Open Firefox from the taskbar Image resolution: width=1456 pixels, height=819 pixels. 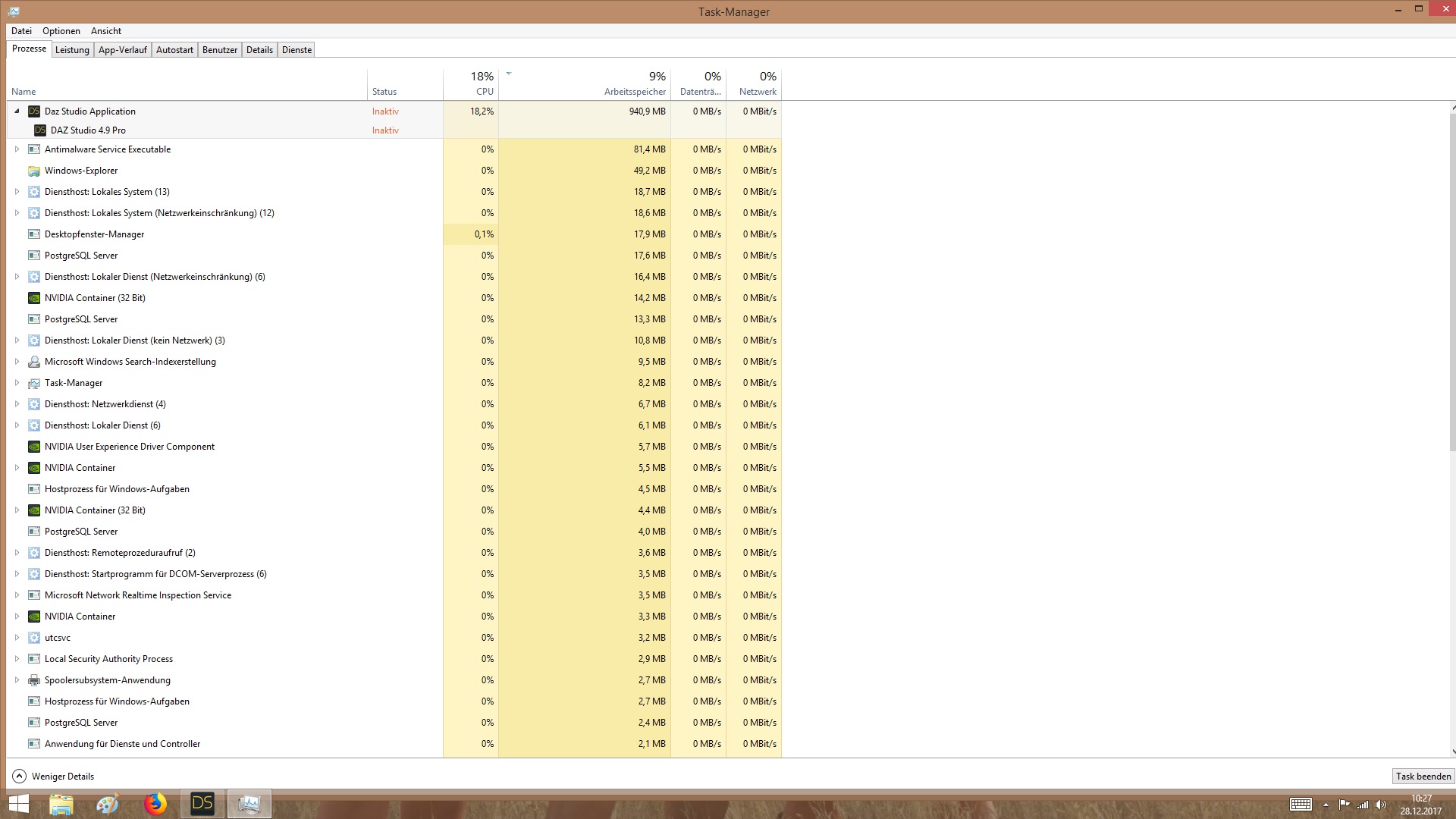tap(155, 804)
